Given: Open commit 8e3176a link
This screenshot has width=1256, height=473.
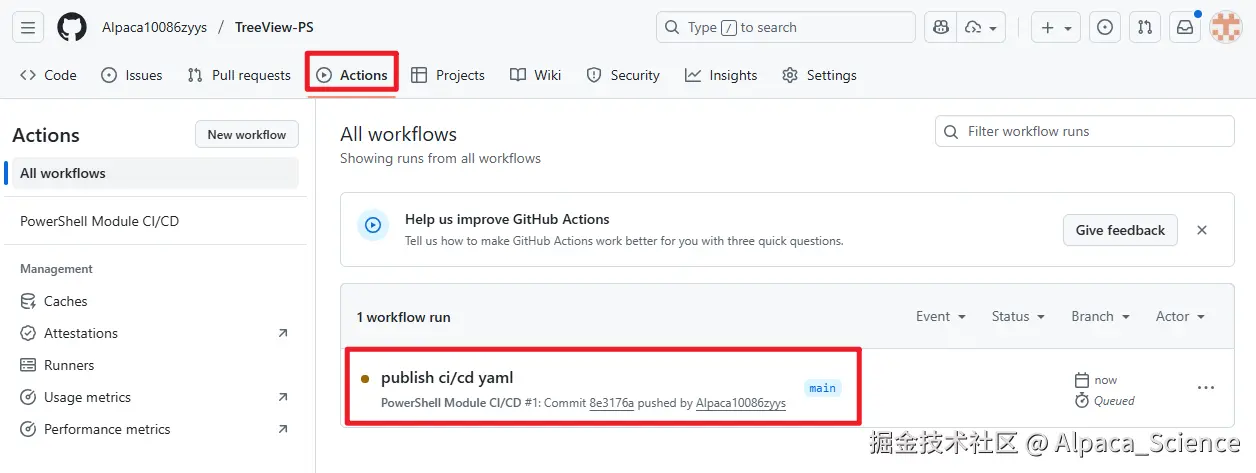Looking at the screenshot, I should tap(611, 403).
